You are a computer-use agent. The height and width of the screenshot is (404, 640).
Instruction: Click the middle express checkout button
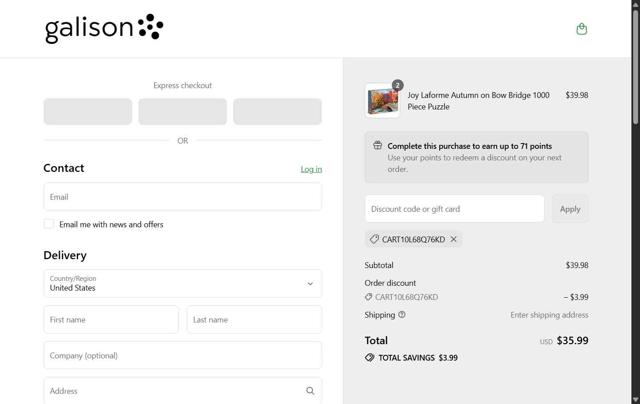(182, 111)
